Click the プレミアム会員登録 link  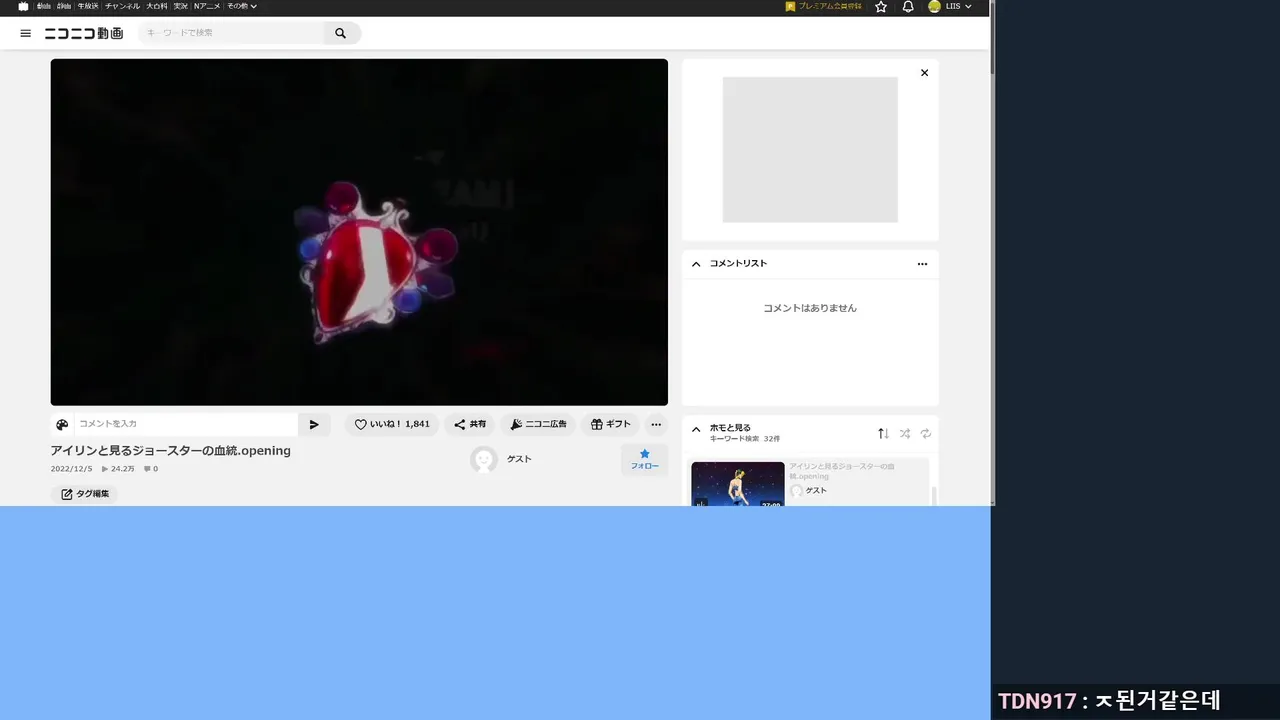click(824, 6)
